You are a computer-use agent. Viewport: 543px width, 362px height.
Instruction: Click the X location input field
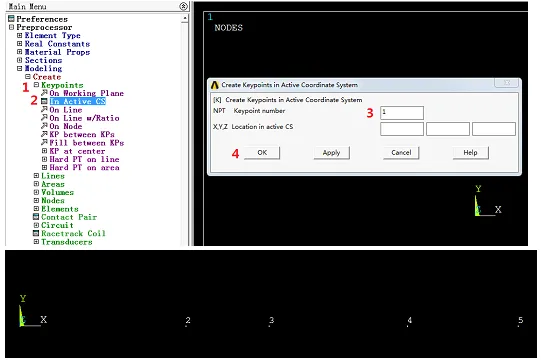pyautogui.click(x=402, y=129)
